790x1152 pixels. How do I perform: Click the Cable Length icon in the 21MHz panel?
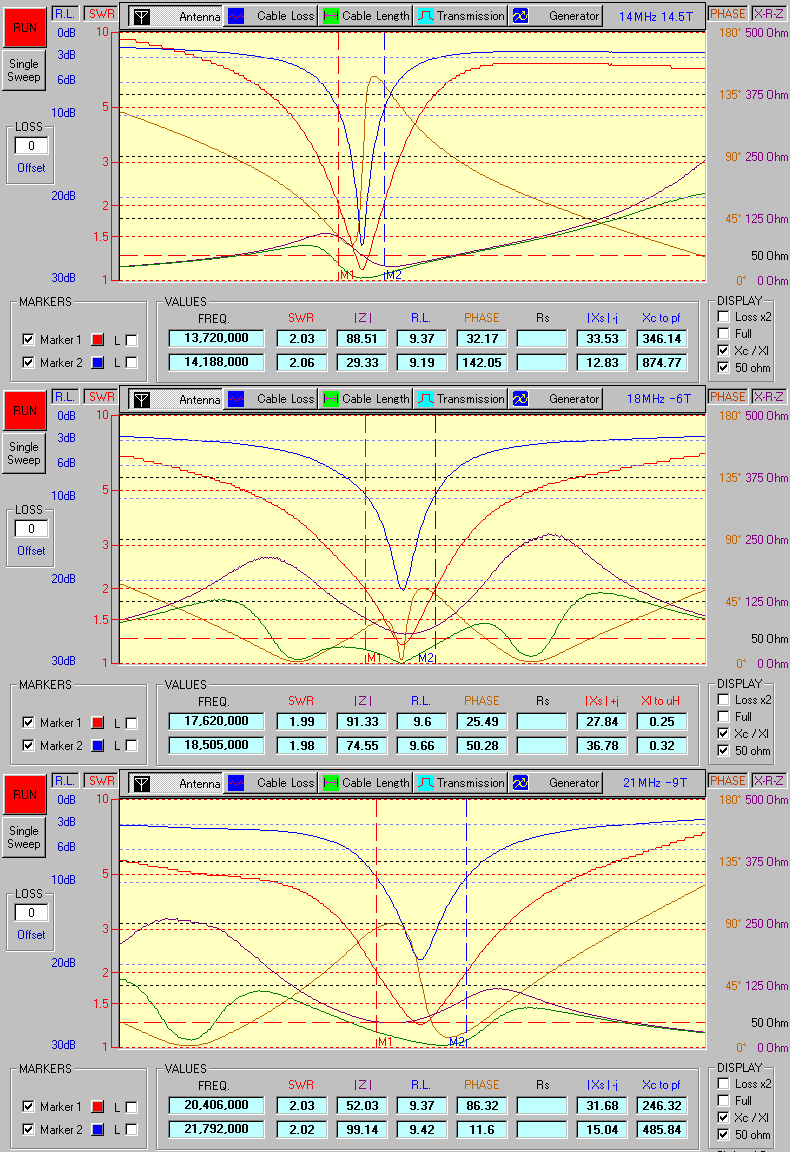331,782
